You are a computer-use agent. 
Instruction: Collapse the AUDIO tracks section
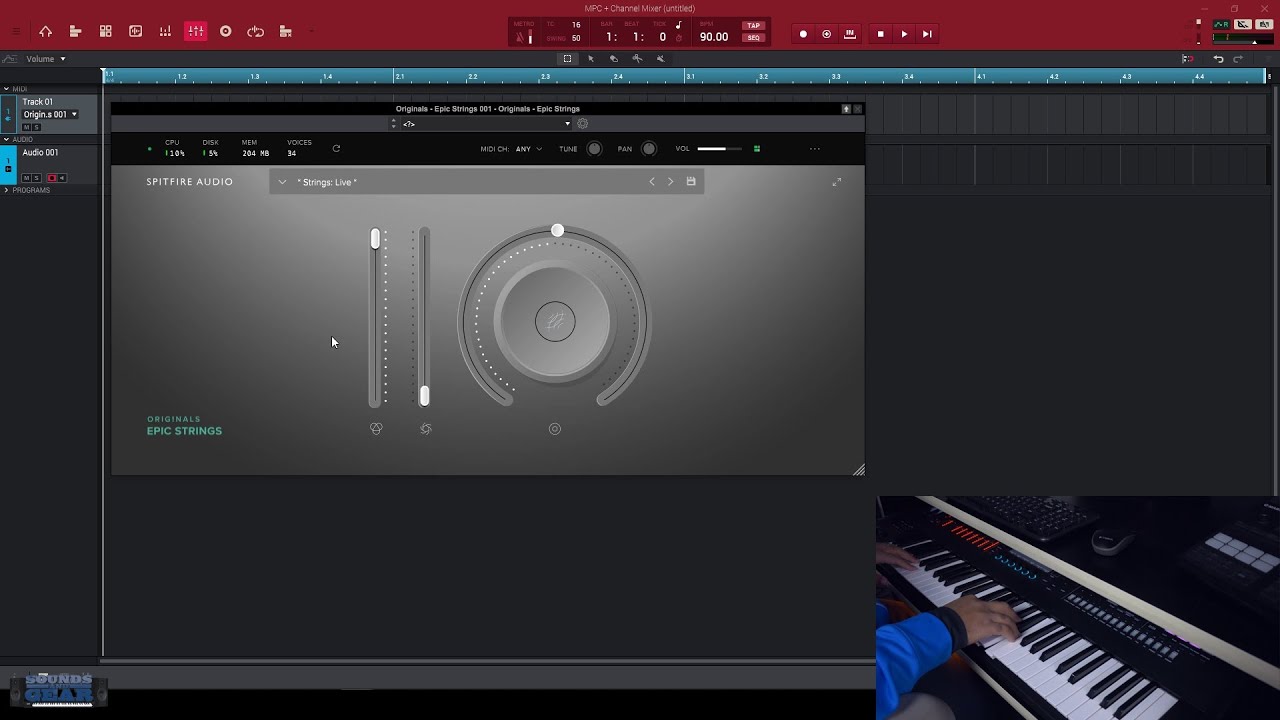point(7,139)
